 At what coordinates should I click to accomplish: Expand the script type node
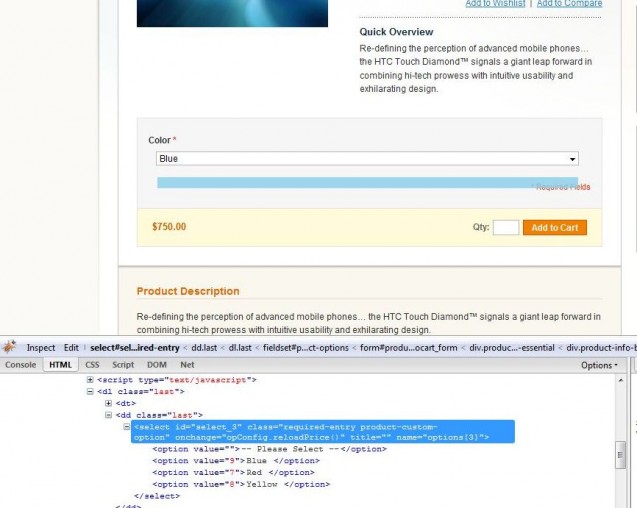pyautogui.click(x=90, y=380)
